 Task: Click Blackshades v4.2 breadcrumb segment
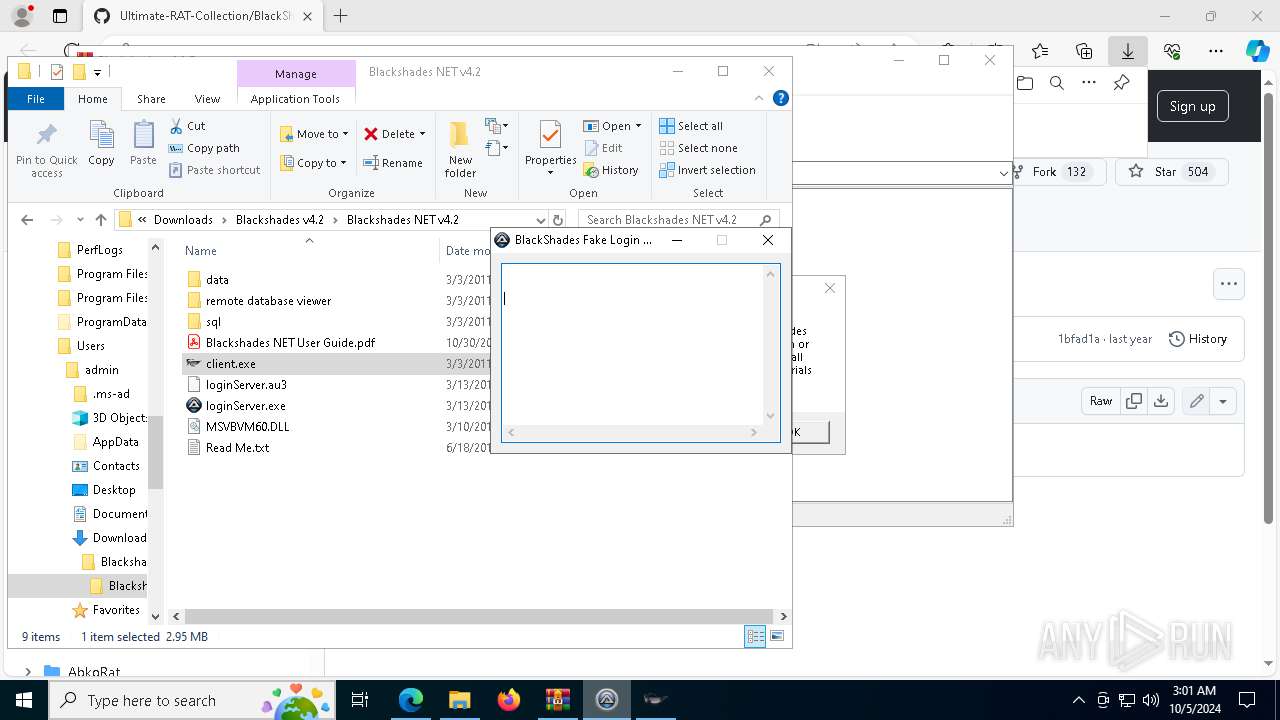click(x=280, y=220)
